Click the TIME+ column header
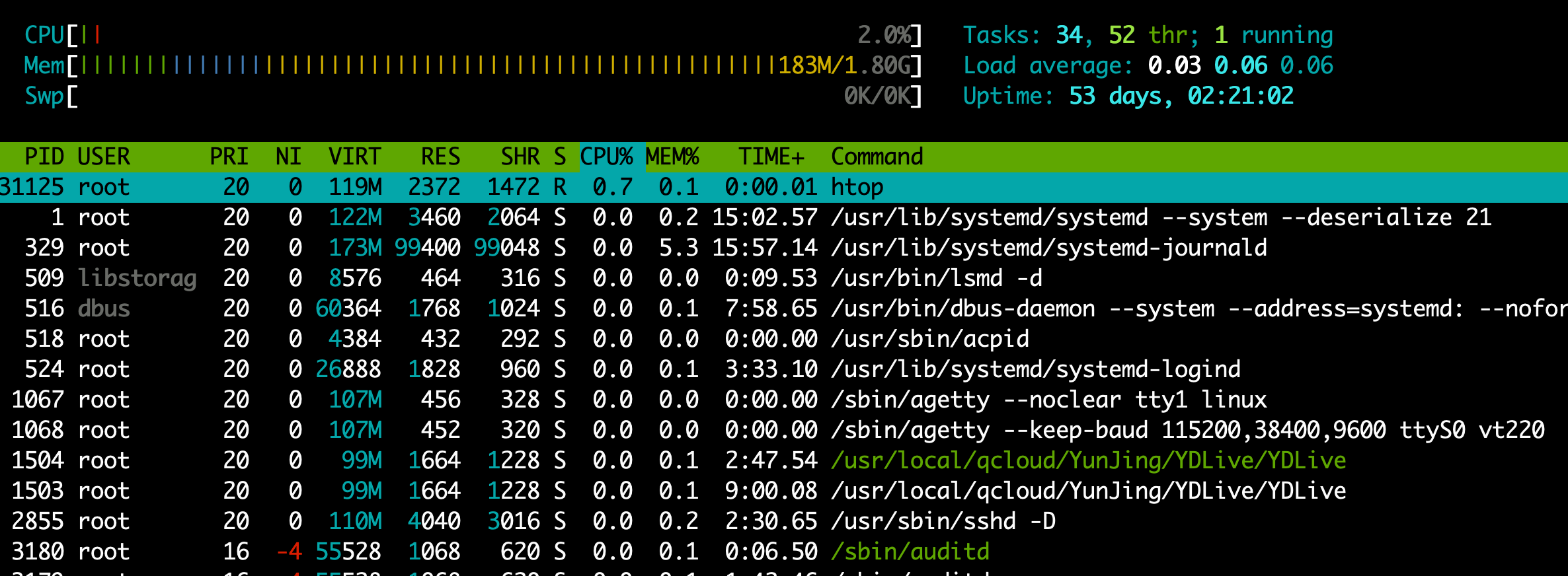 point(771,157)
